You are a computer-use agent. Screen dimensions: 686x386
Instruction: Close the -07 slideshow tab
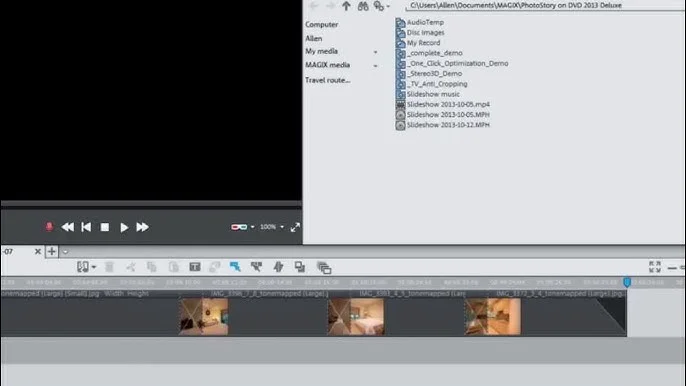click(38, 251)
